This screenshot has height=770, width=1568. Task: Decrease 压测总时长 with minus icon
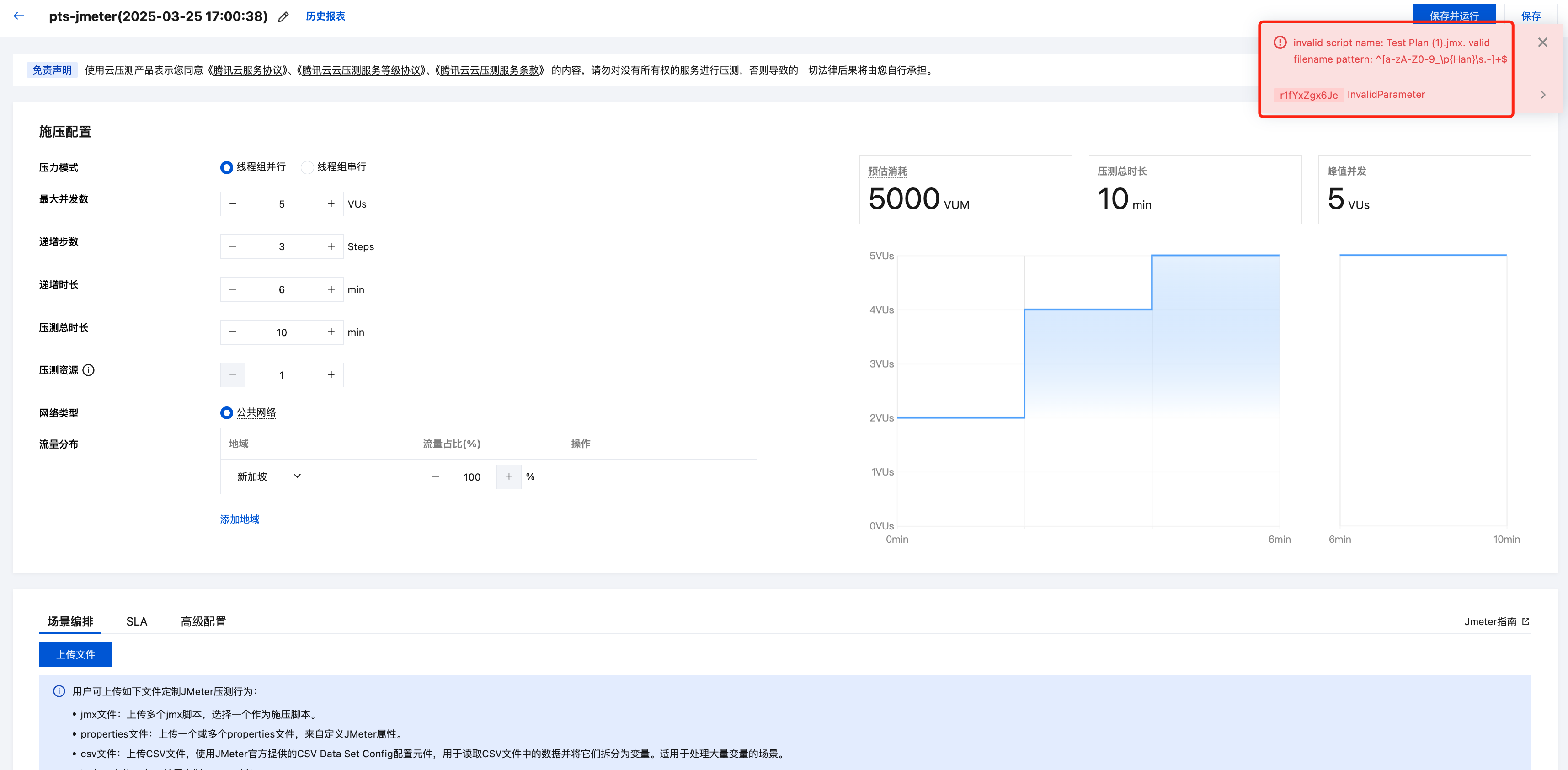(233, 332)
